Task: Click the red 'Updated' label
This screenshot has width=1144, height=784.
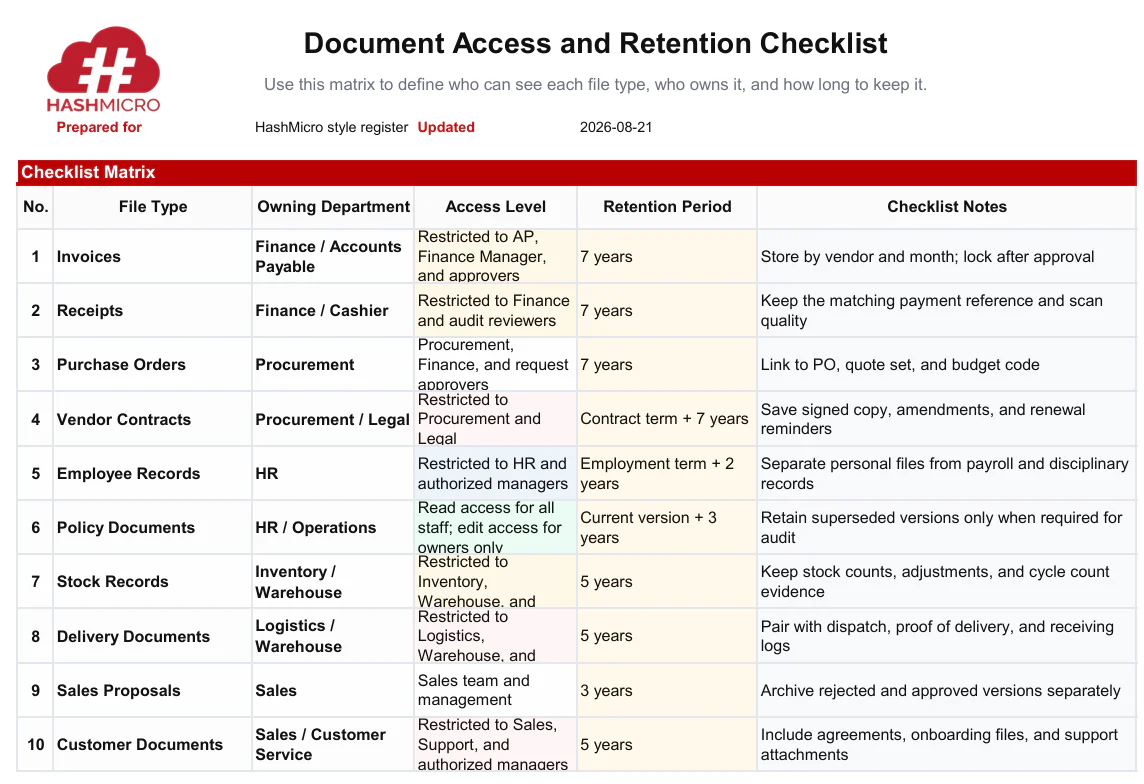Action: point(446,127)
